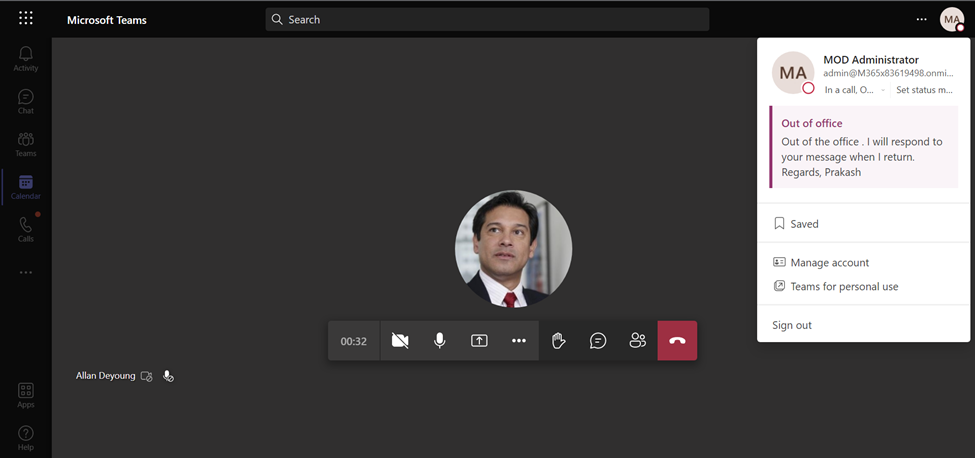Image resolution: width=975 pixels, height=458 pixels.
Task: Open more actions in call toolbar
Action: (519, 341)
